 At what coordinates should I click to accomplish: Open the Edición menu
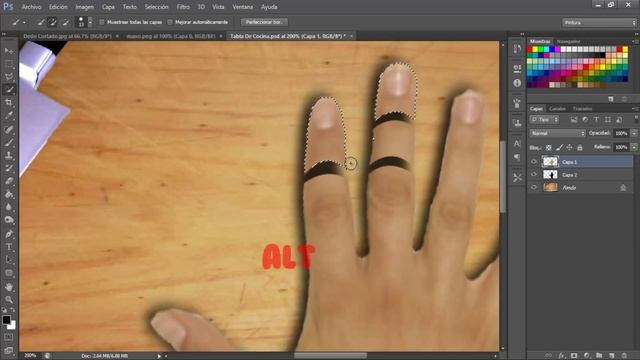pyautogui.click(x=58, y=7)
